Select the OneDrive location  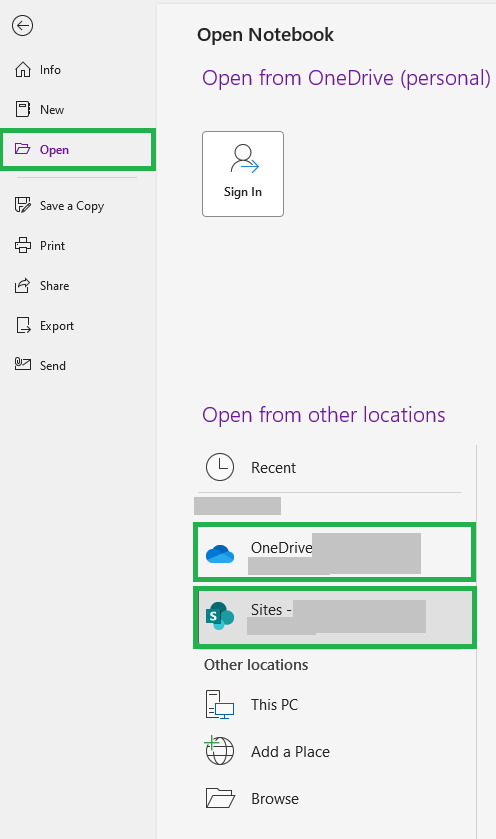point(335,553)
